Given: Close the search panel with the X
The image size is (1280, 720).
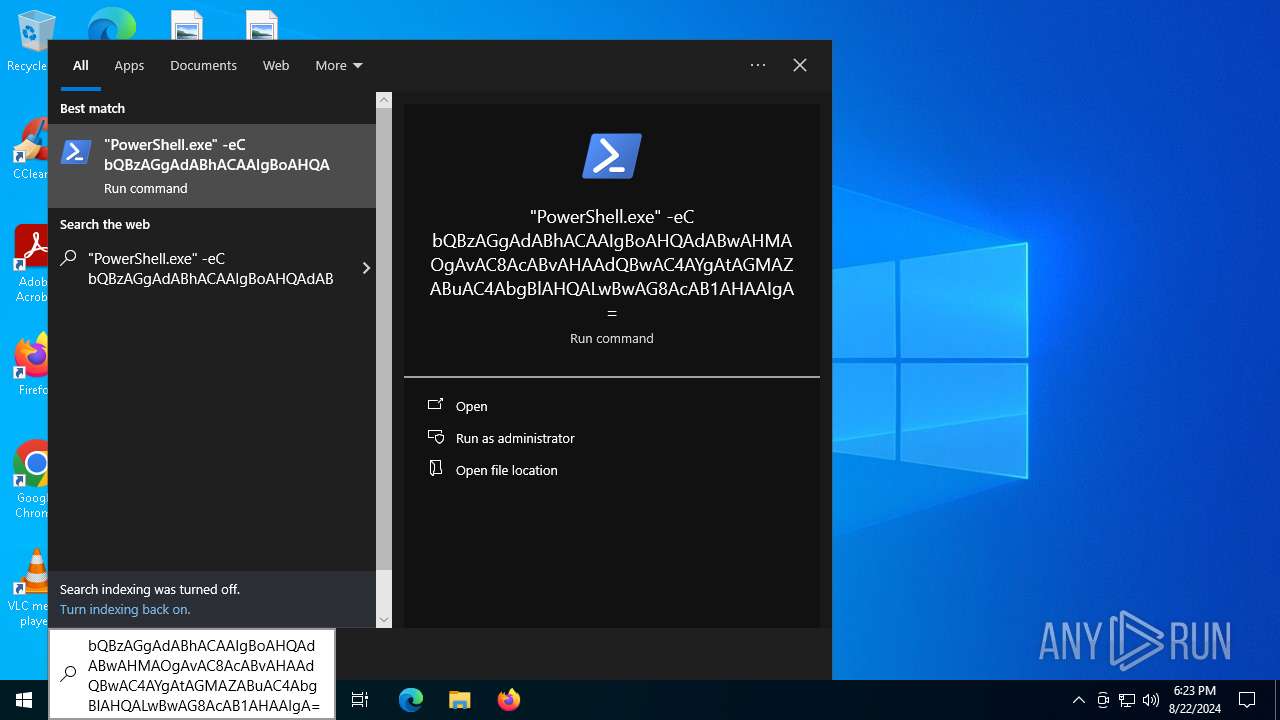Looking at the screenshot, I should coord(800,65).
